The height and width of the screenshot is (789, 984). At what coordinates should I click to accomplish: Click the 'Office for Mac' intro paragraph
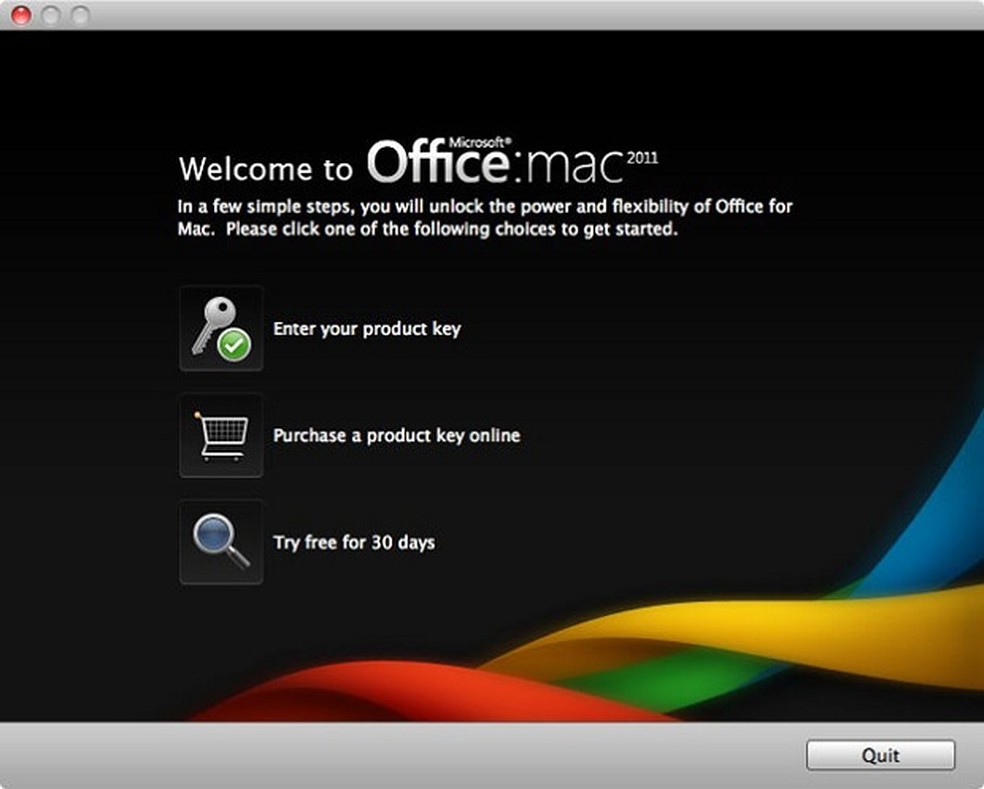[484, 217]
